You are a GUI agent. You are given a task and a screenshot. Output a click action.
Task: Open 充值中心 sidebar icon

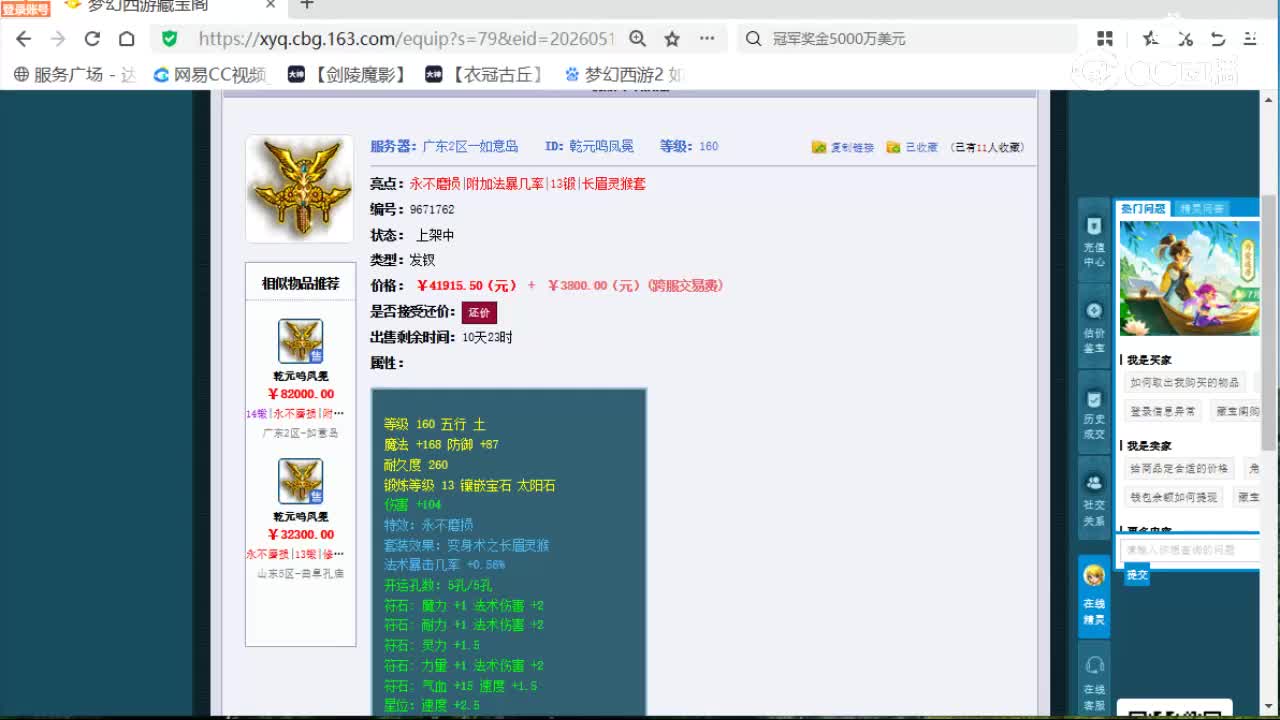pos(1094,240)
